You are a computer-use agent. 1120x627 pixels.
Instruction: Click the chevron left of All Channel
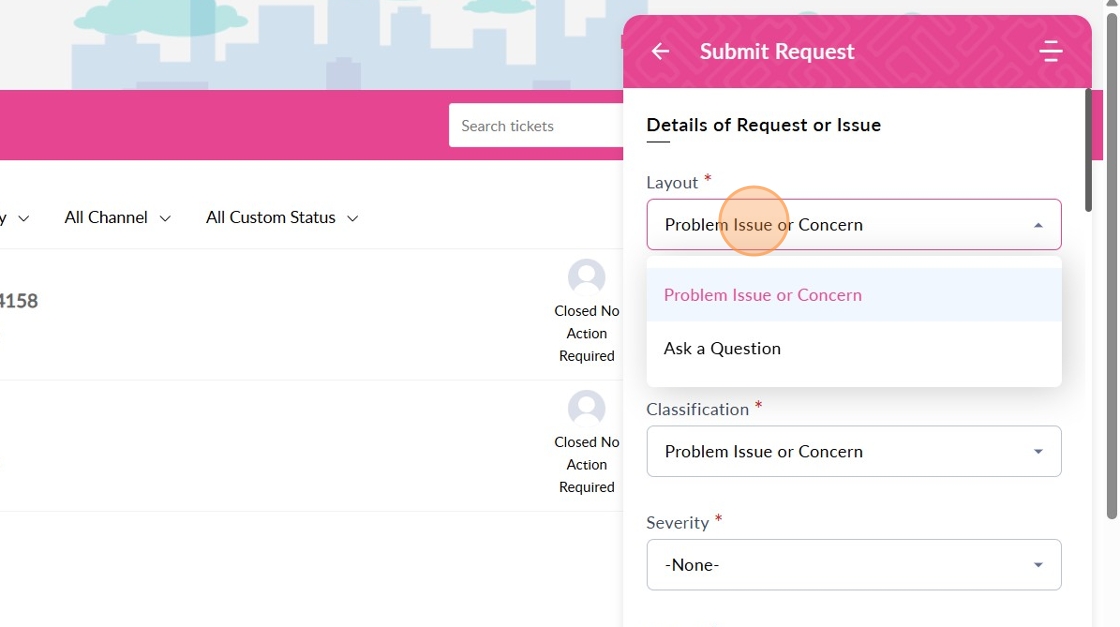(x=24, y=218)
